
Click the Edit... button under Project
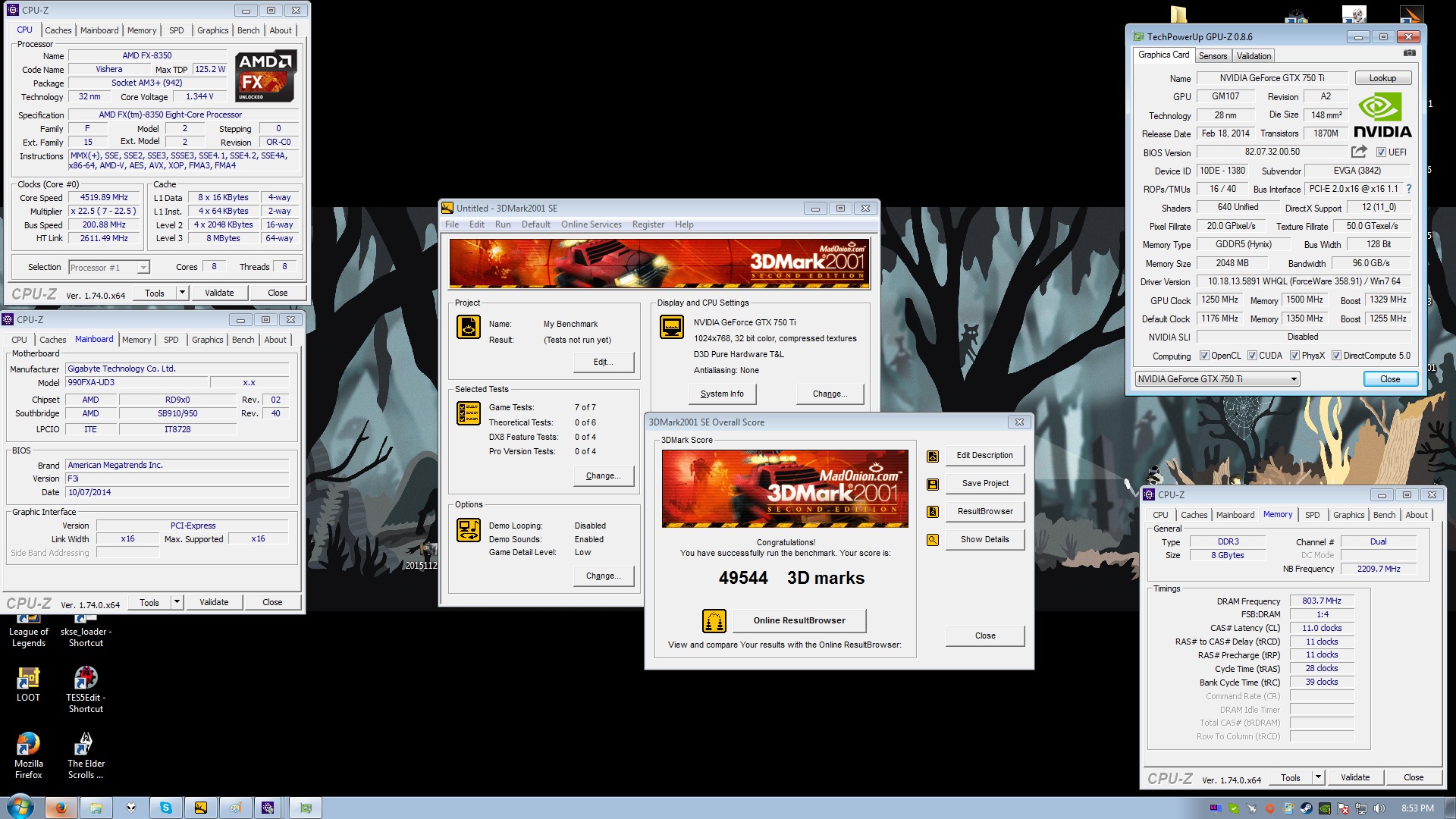[x=604, y=362]
